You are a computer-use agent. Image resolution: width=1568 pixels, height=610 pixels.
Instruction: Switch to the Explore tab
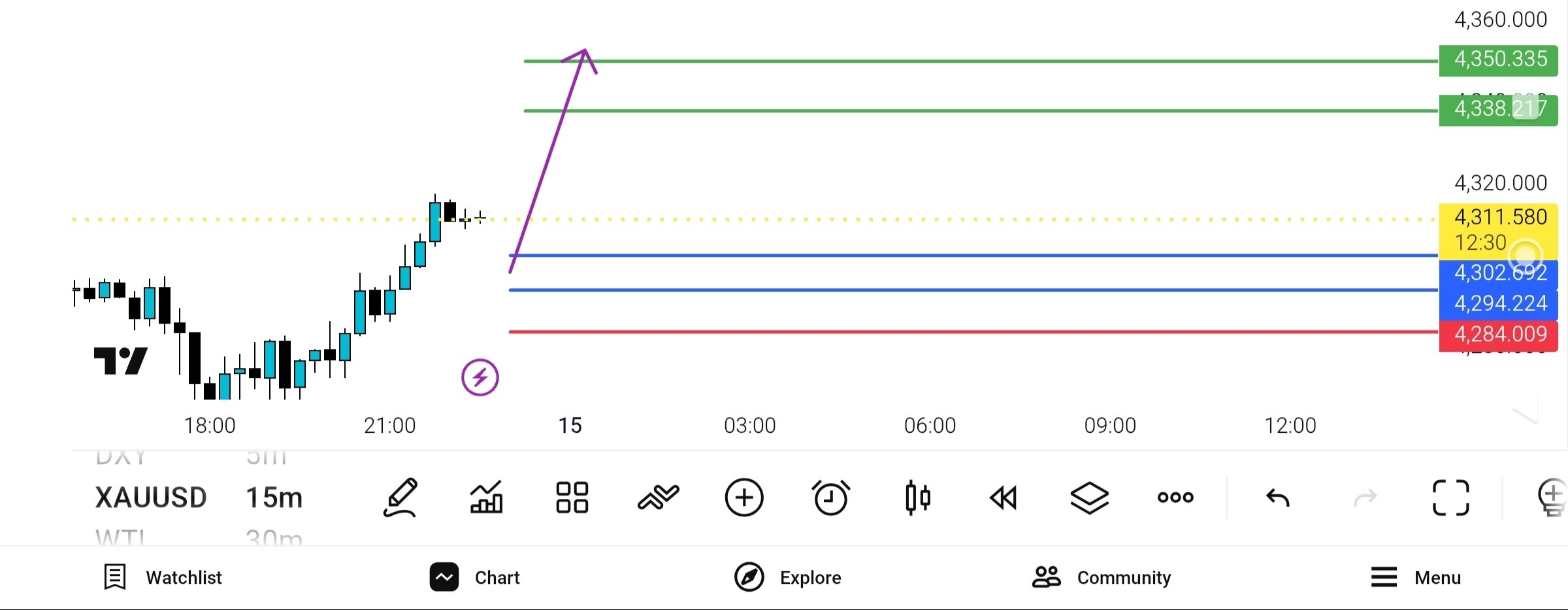(x=788, y=577)
